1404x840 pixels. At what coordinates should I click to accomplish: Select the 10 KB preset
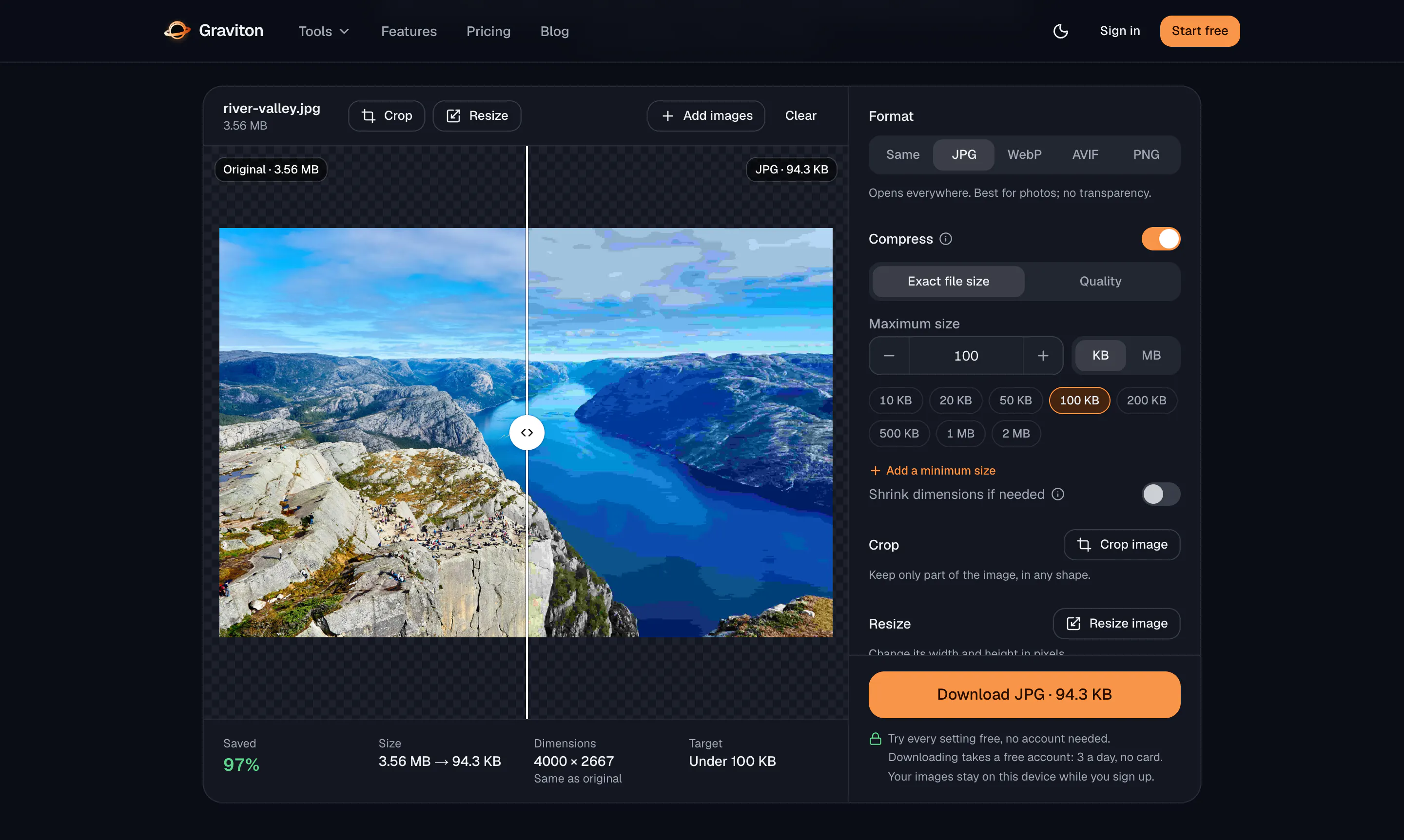tap(895, 400)
